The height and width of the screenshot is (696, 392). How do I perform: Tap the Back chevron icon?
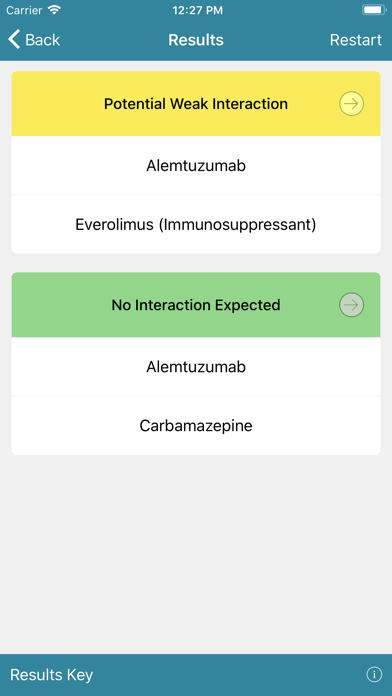tap(14, 40)
